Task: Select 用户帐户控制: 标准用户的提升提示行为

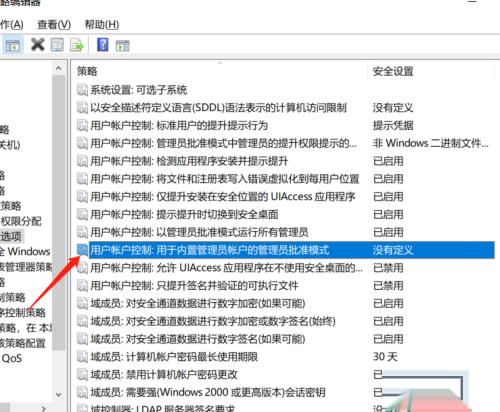Action: (x=179, y=125)
